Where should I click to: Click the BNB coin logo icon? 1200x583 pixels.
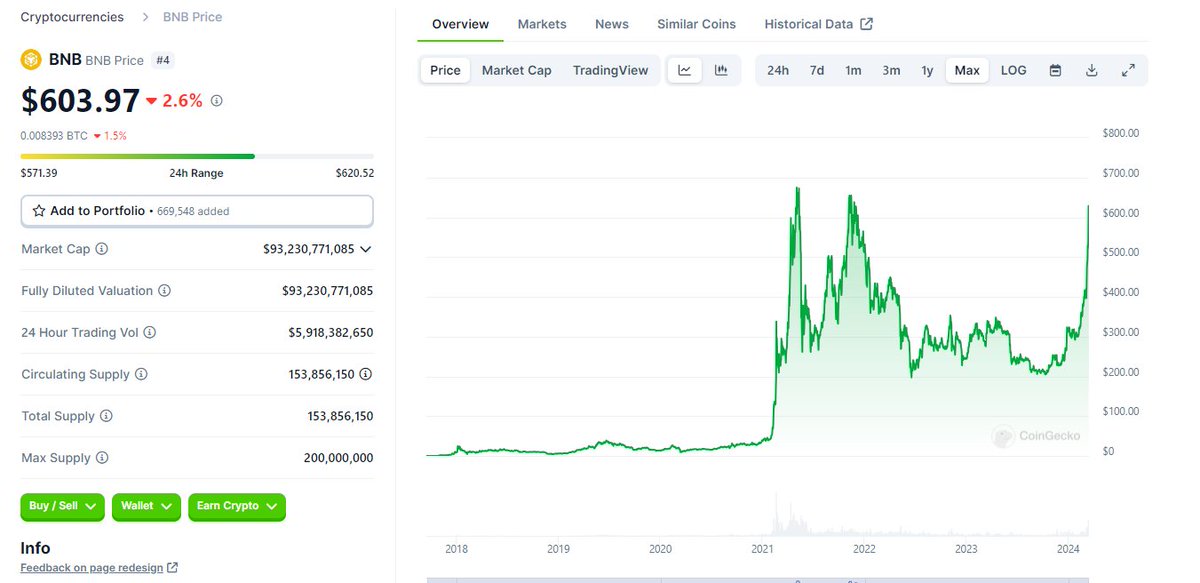tap(31, 60)
